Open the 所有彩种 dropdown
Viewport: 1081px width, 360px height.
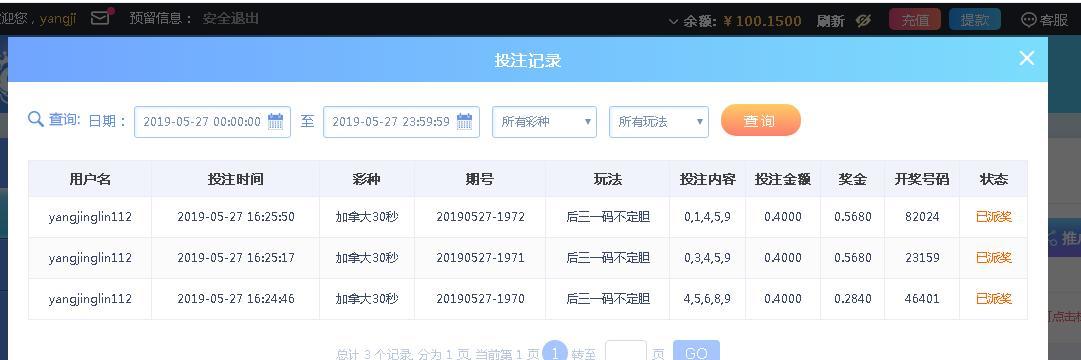pos(544,122)
